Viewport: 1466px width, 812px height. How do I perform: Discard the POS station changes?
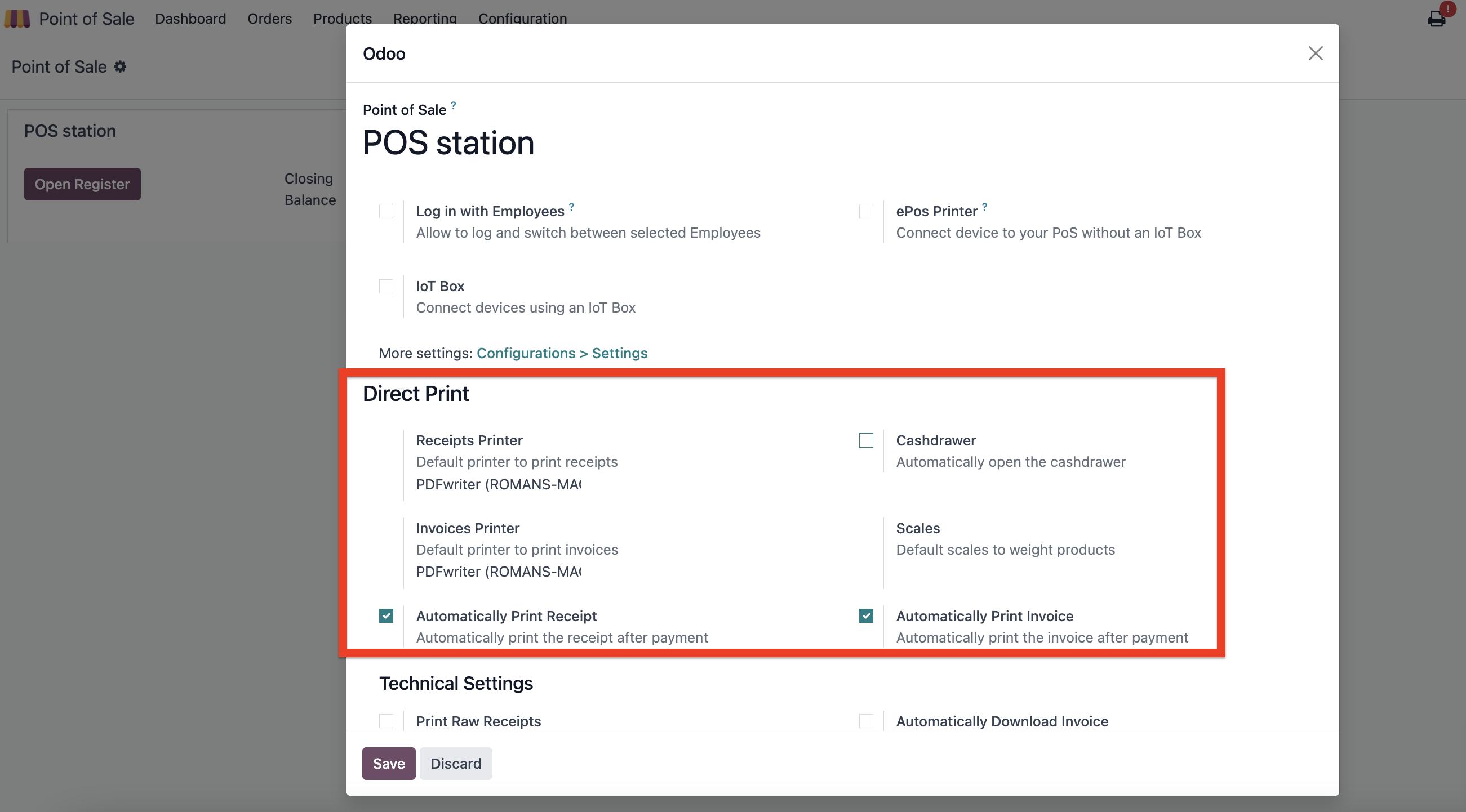(456, 763)
